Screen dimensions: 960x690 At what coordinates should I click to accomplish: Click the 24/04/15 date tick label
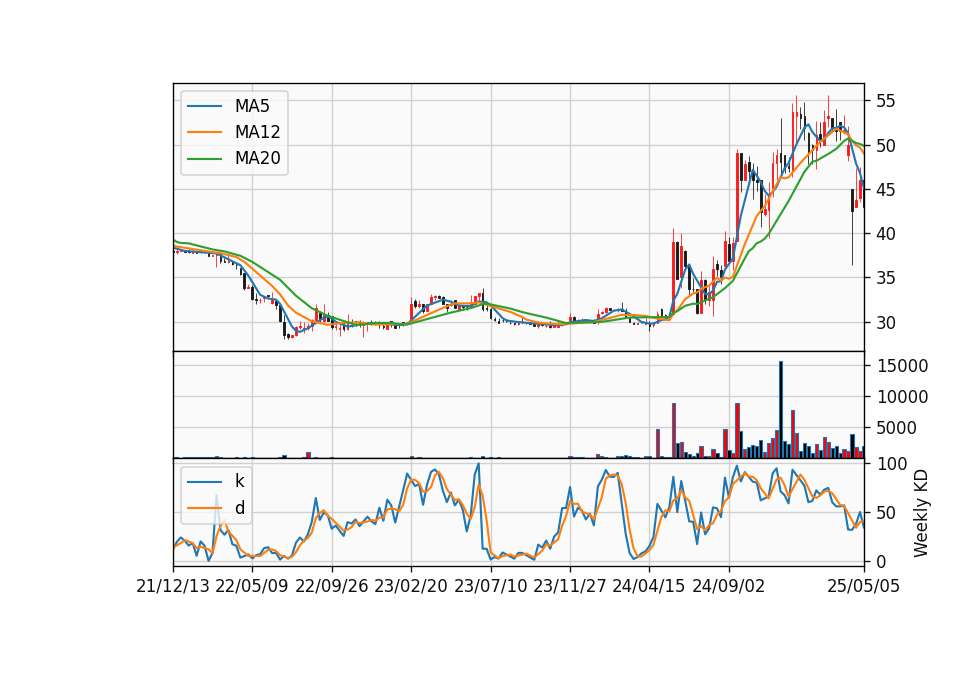coord(649,586)
